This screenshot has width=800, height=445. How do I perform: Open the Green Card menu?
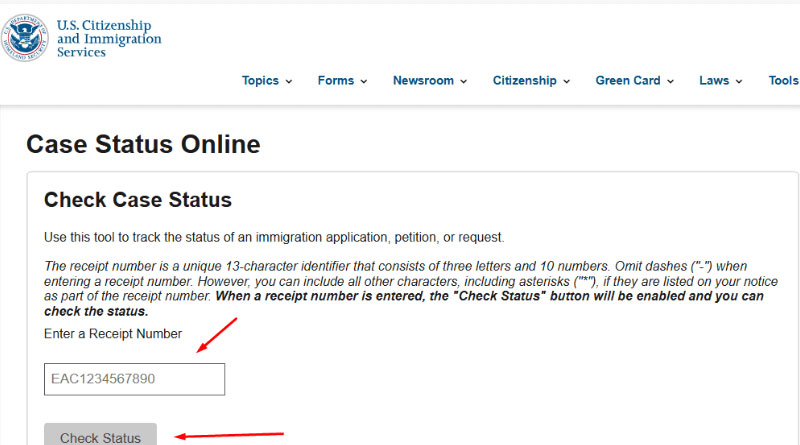(x=628, y=81)
